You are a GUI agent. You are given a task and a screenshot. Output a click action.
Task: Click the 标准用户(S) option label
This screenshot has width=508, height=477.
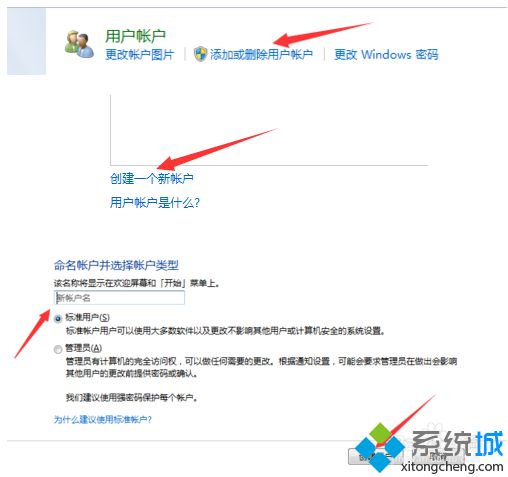tap(87, 317)
